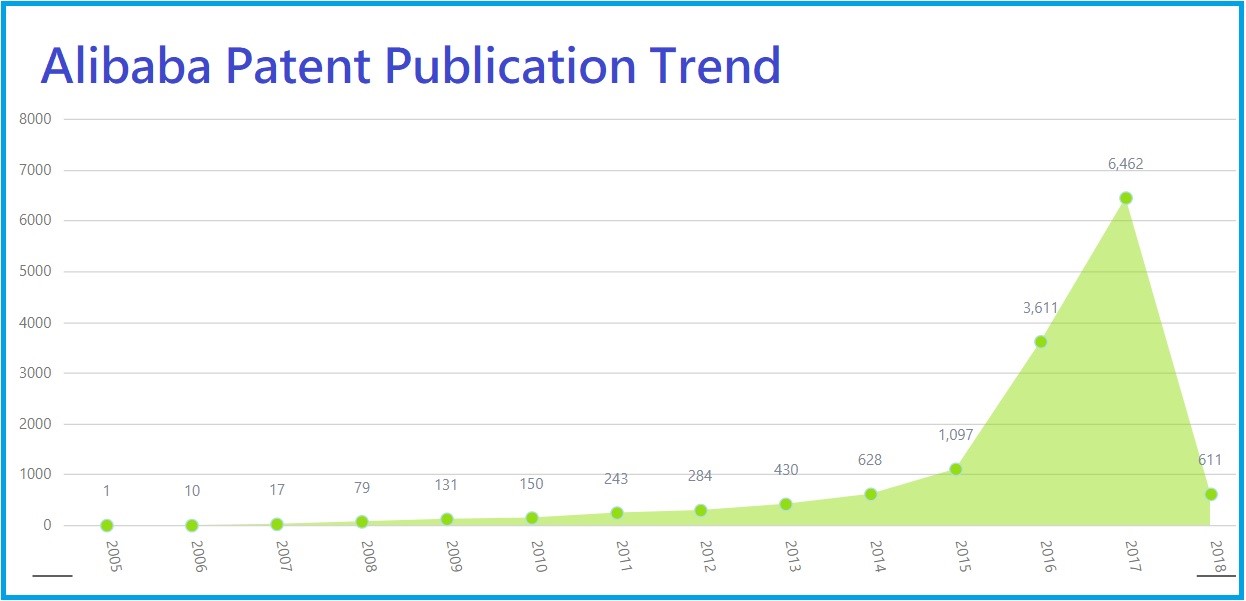
Task: Click the 7000 y-axis label
Action: click(35, 170)
